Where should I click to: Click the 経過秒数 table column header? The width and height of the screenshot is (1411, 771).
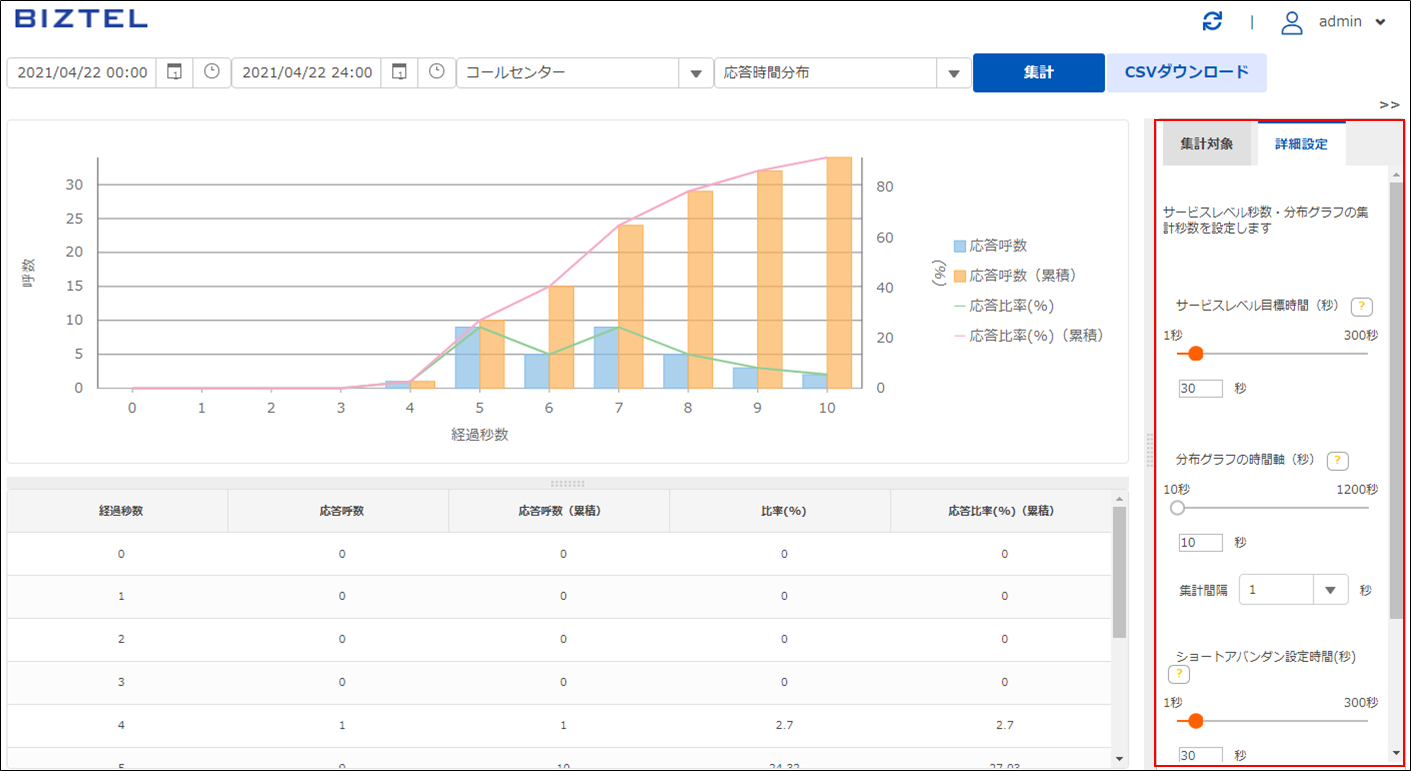[x=120, y=511]
